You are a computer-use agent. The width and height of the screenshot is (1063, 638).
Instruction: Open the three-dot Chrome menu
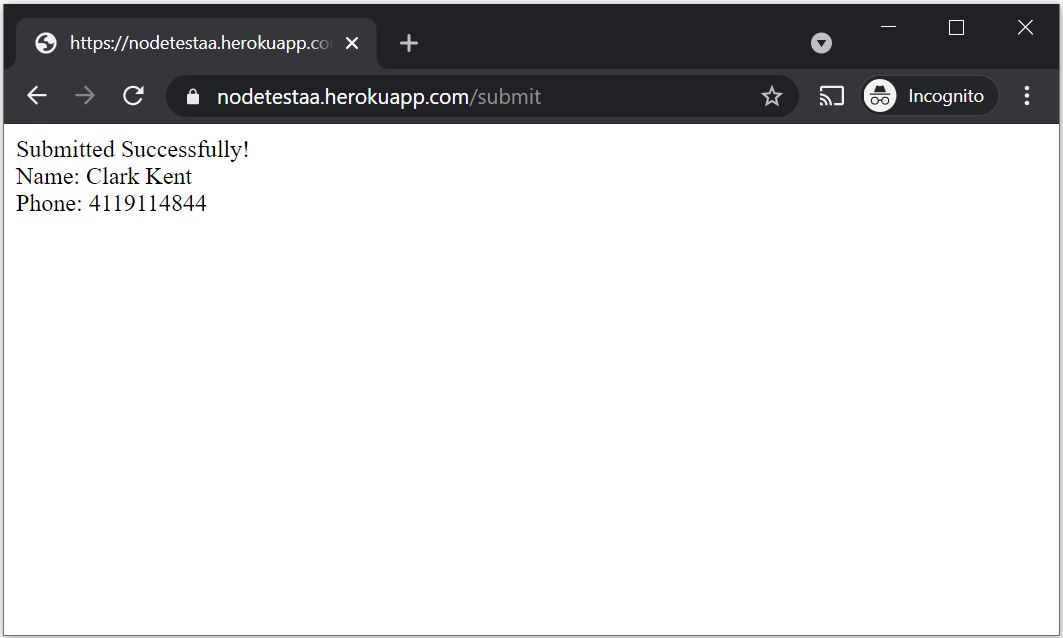[x=1026, y=95]
